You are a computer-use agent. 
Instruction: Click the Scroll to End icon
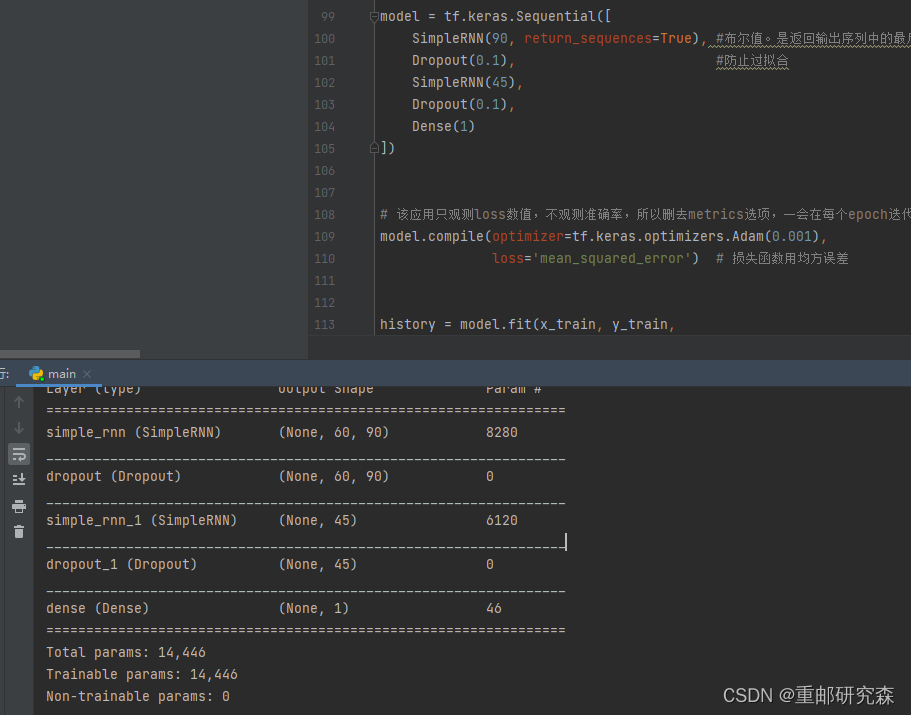pyautogui.click(x=18, y=480)
